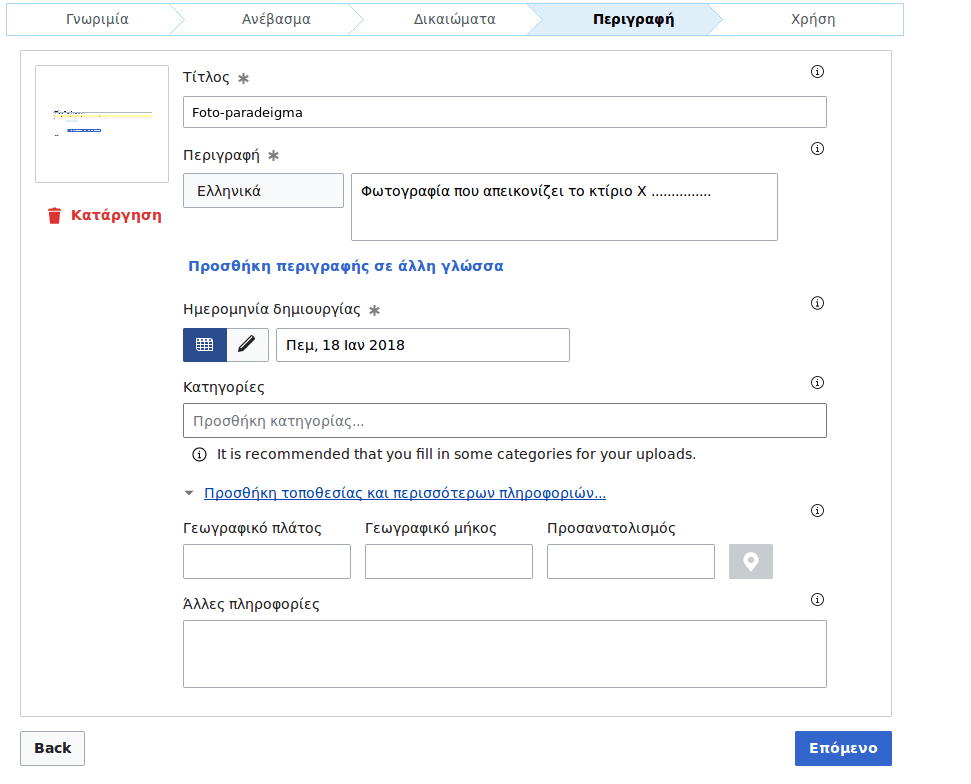Show info for the location coordinates section
The image size is (971, 784).
[x=817, y=511]
